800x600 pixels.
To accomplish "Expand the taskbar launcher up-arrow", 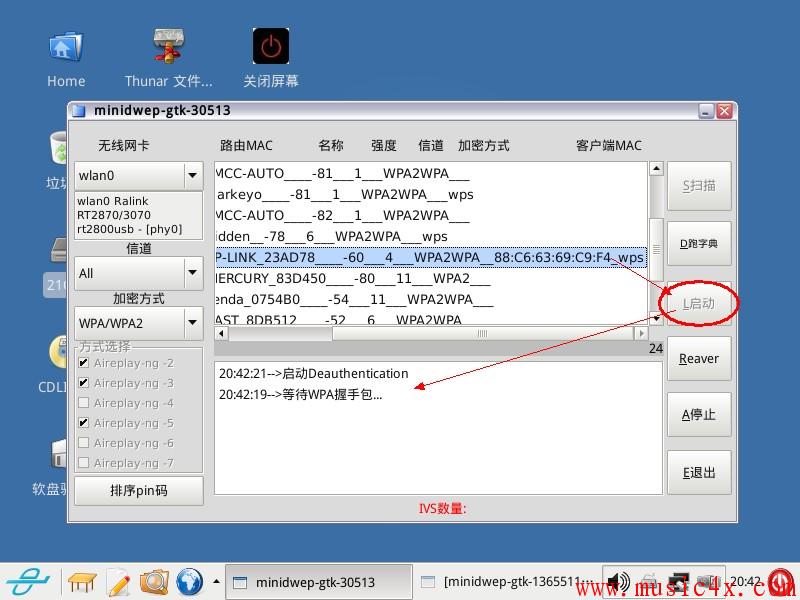I will coord(216,581).
